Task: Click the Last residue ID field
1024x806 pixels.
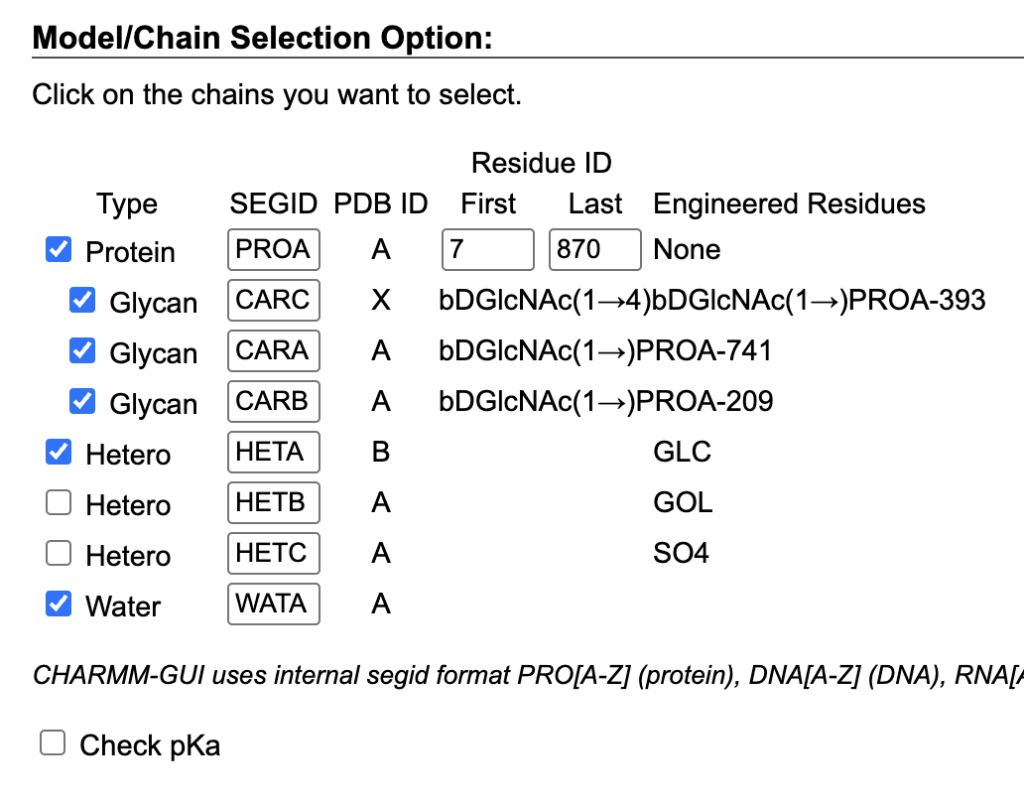Action: pyautogui.click(x=594, y=250)
